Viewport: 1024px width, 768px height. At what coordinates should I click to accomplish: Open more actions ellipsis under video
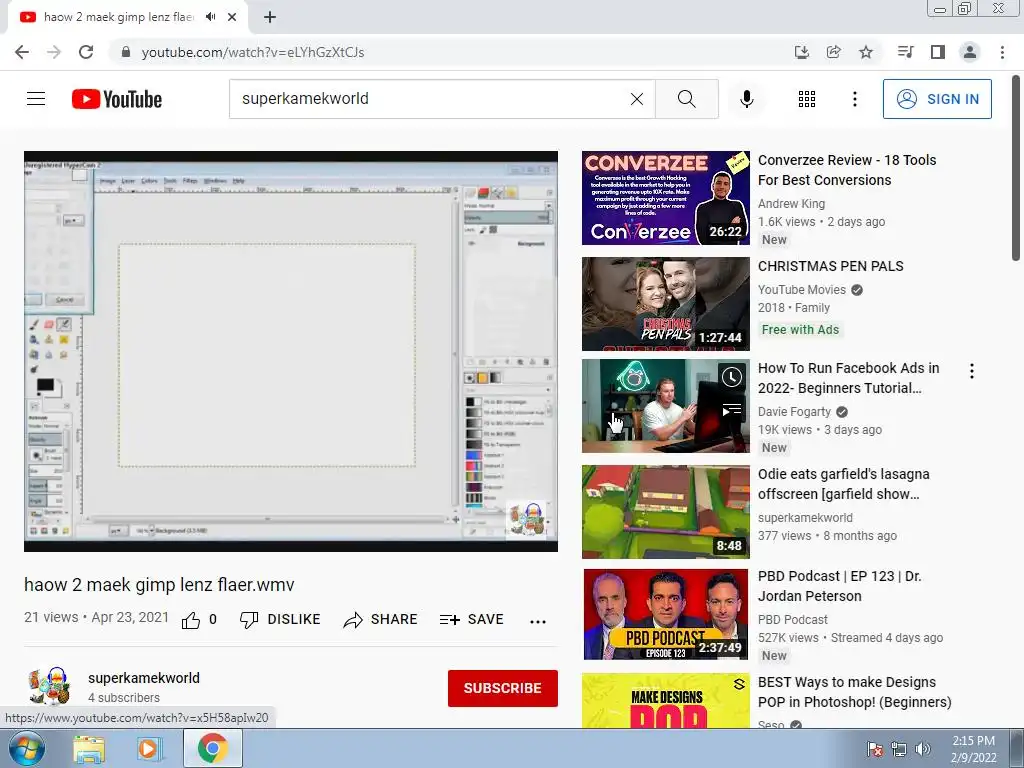click(537, 621)
